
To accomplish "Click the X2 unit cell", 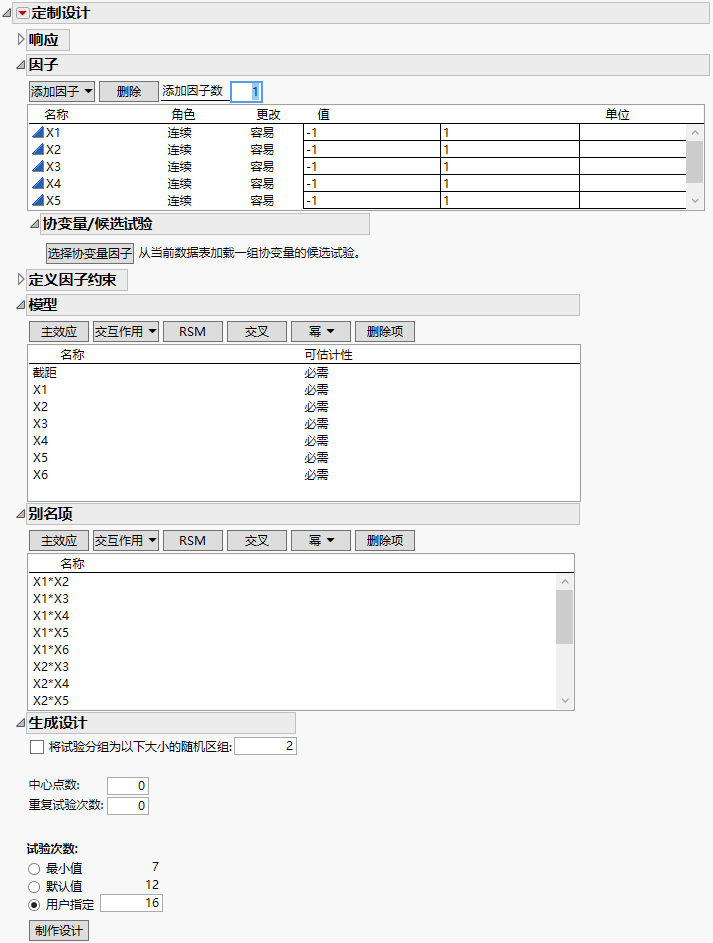I will [x=633, y=149].
